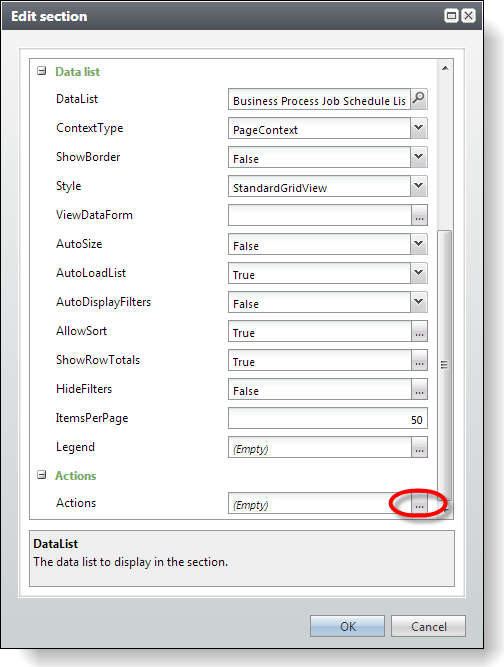Click the AllowSort ellipsis button
Screen dimensions: 504x667
tap(419, 331)
